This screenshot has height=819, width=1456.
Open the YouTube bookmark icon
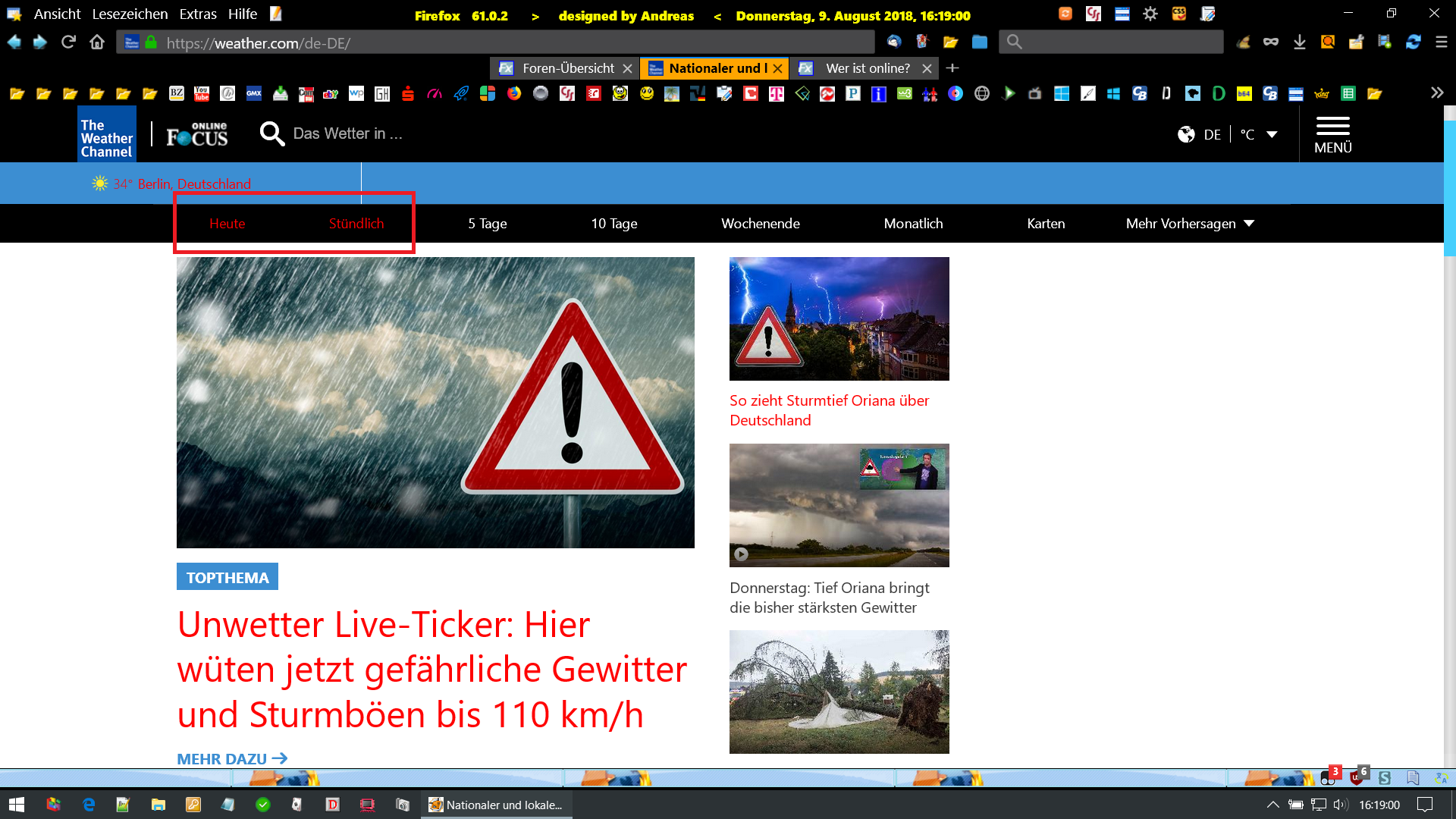202,94
